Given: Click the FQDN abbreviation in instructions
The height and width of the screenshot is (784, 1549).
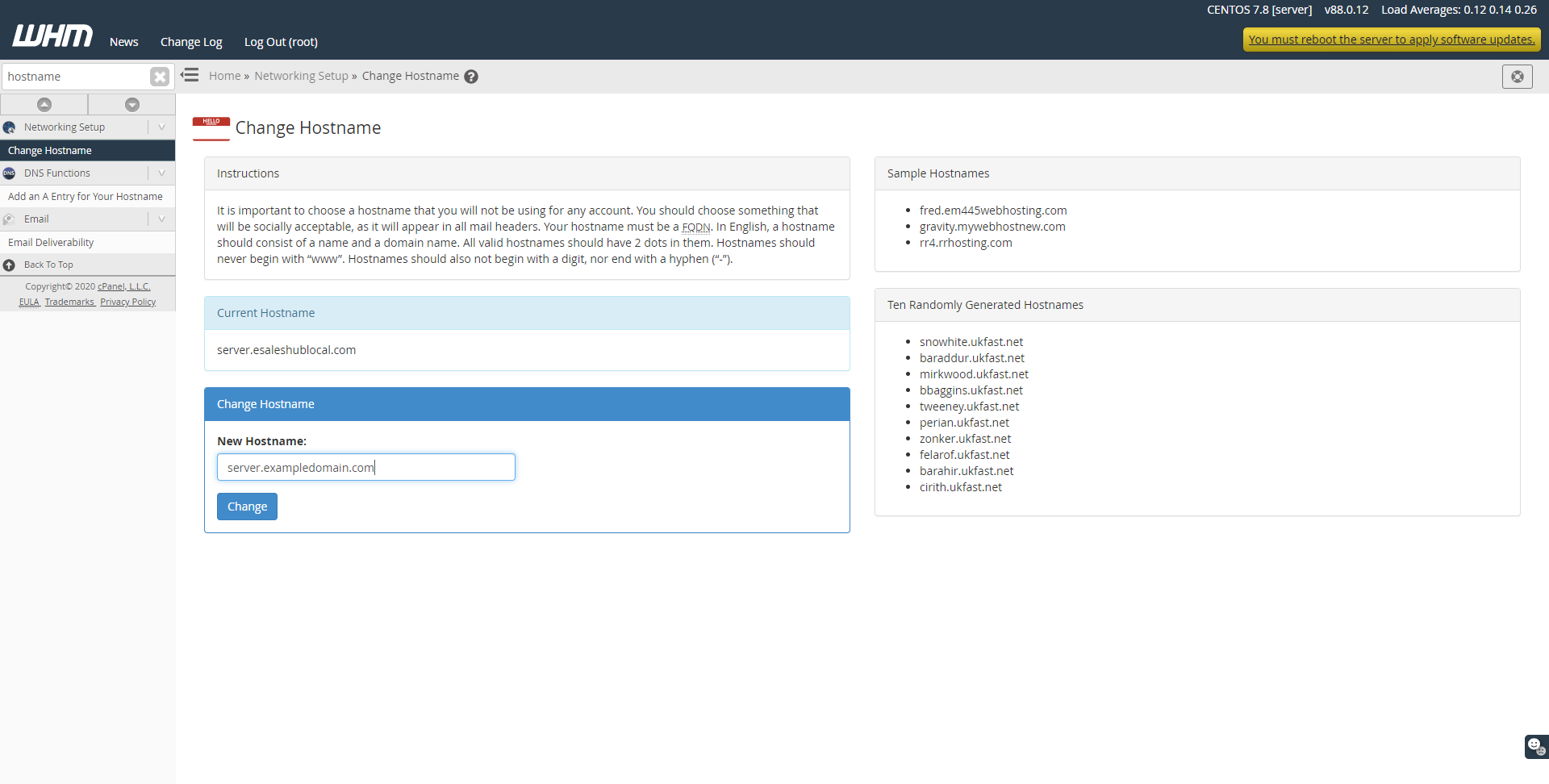Looking at the screenshot, I should [x=696, y=227].
